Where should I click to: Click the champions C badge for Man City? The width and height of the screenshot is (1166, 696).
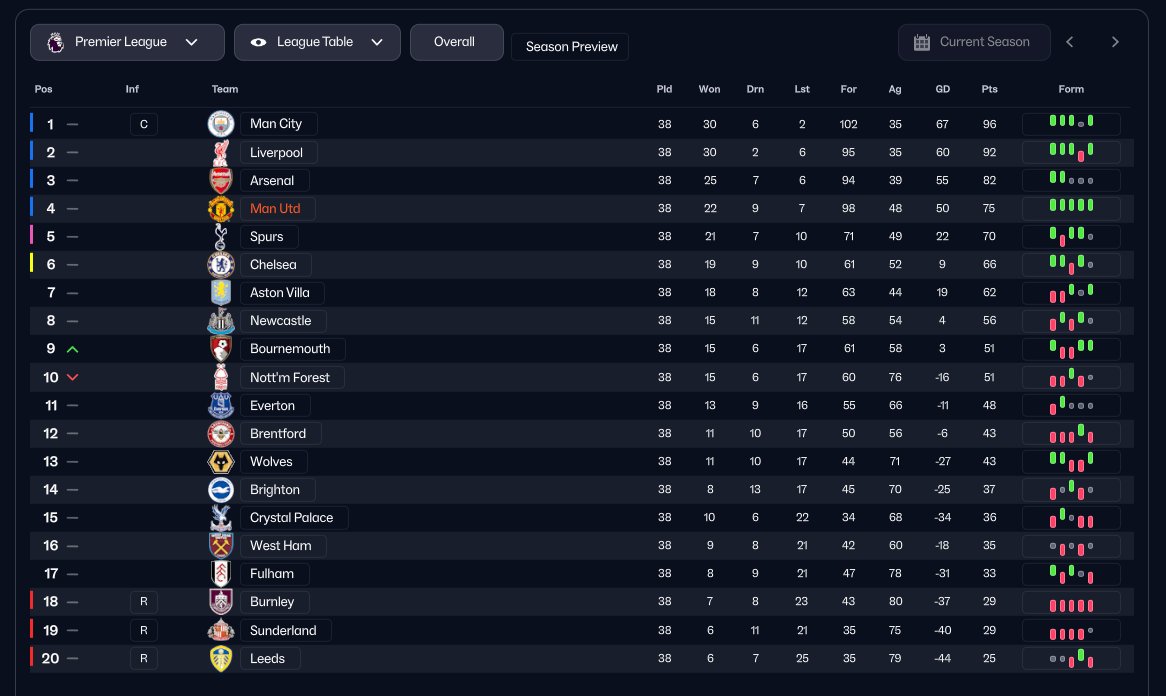click(x=143, y=124)
